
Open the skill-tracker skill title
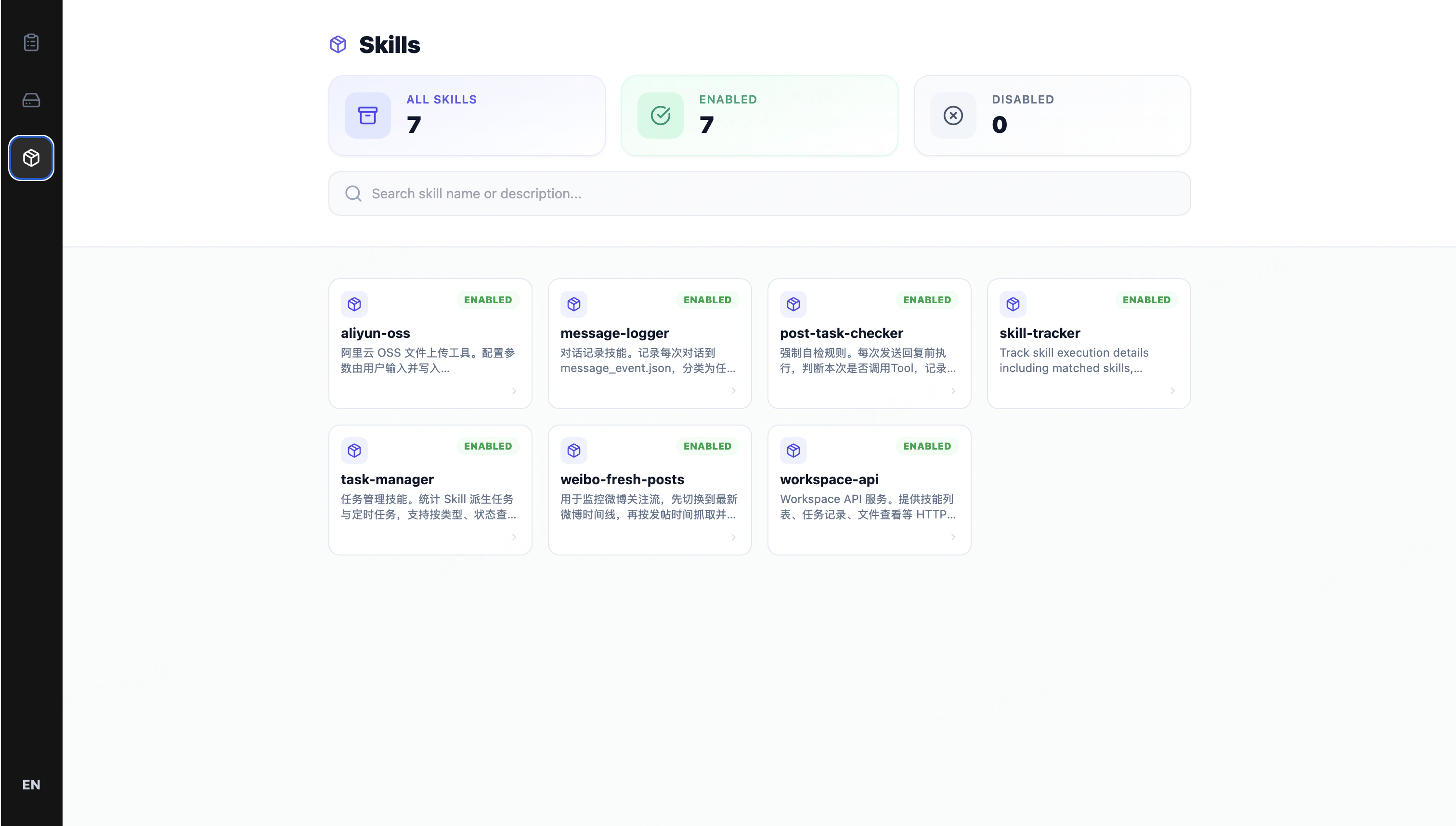click(1040, 333)
